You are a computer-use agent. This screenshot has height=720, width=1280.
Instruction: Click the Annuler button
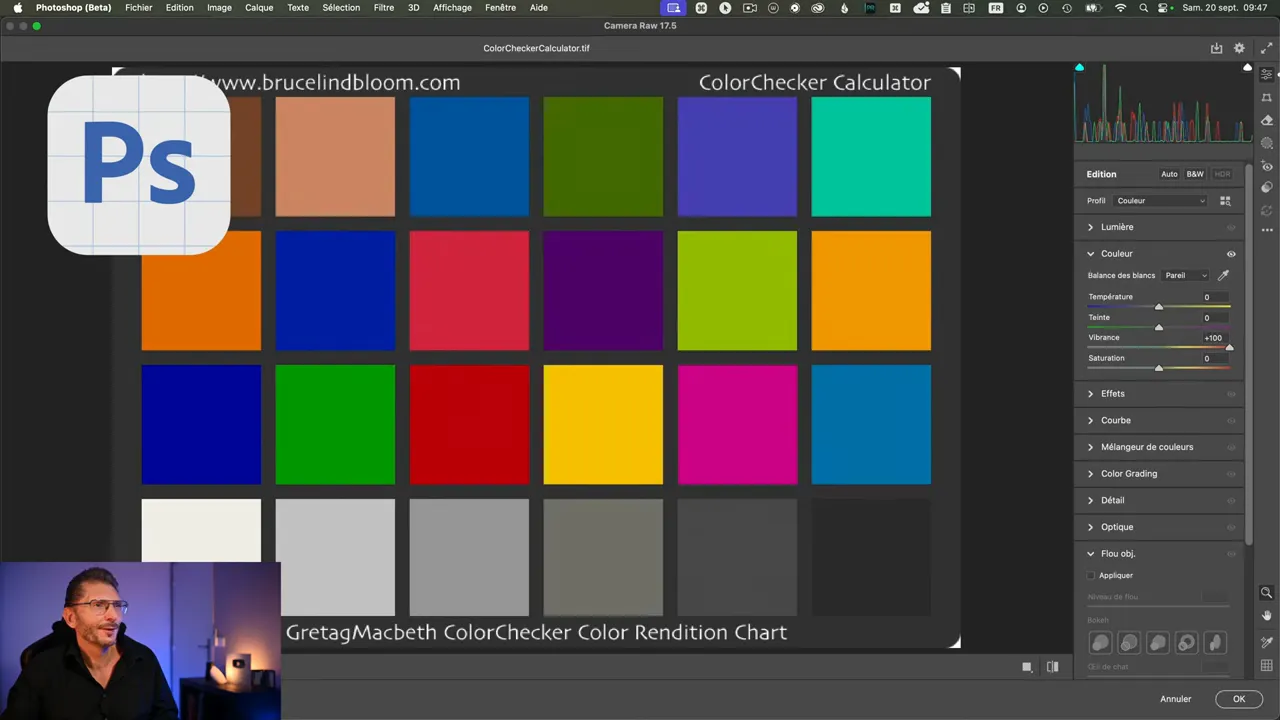click(1175, 699)
